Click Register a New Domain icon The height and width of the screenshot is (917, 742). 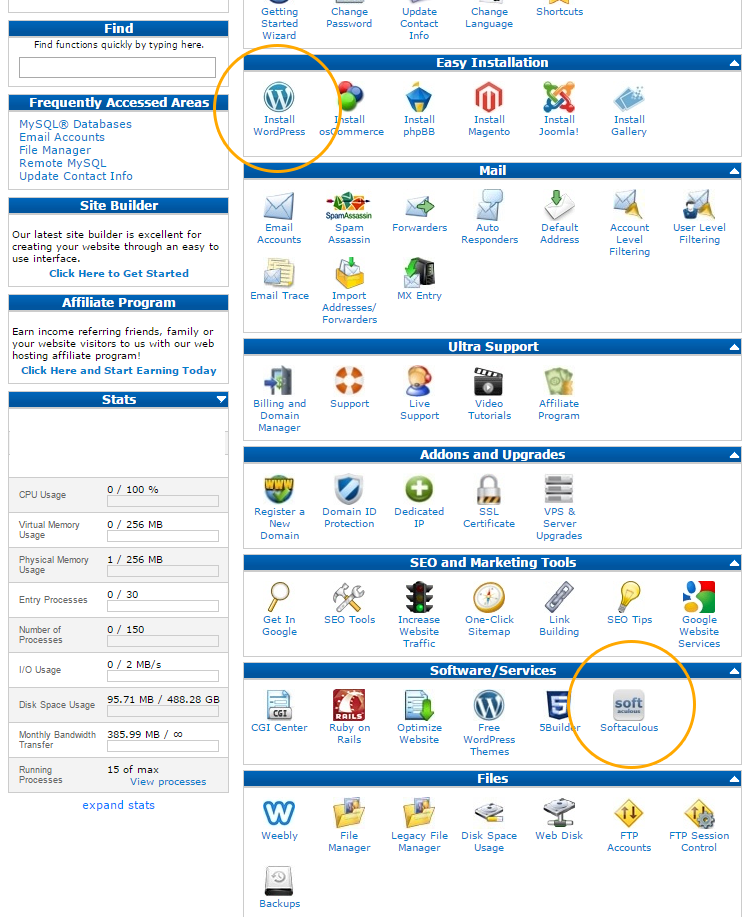[x=279, y=489]
